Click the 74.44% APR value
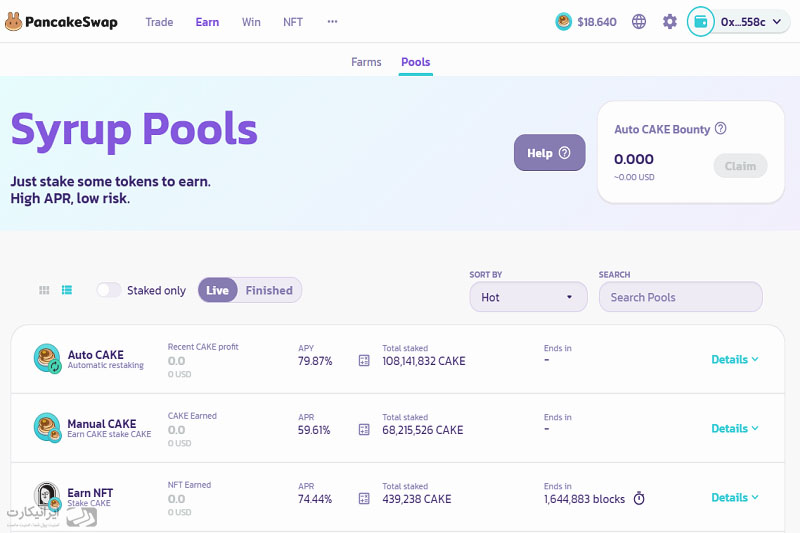This screenshot has width=800, height=533. tap(315, 499)
